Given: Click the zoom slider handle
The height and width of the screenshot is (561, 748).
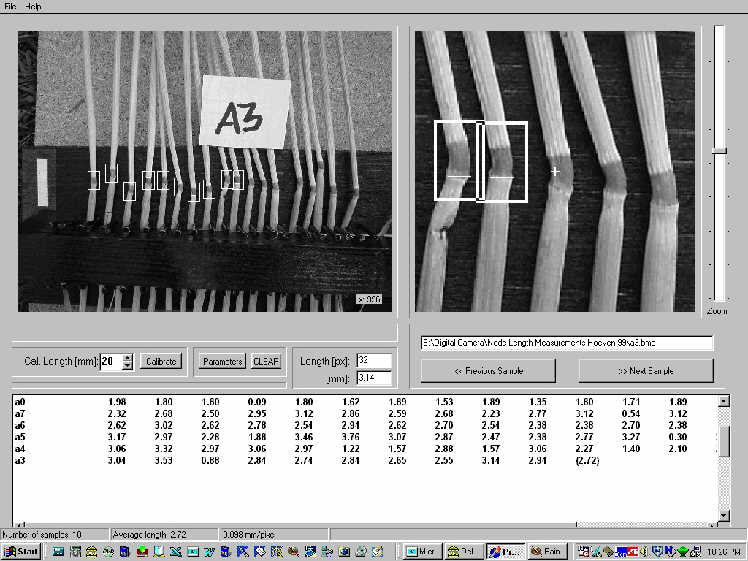Looking at the screenshot, I should pos(718,150).
